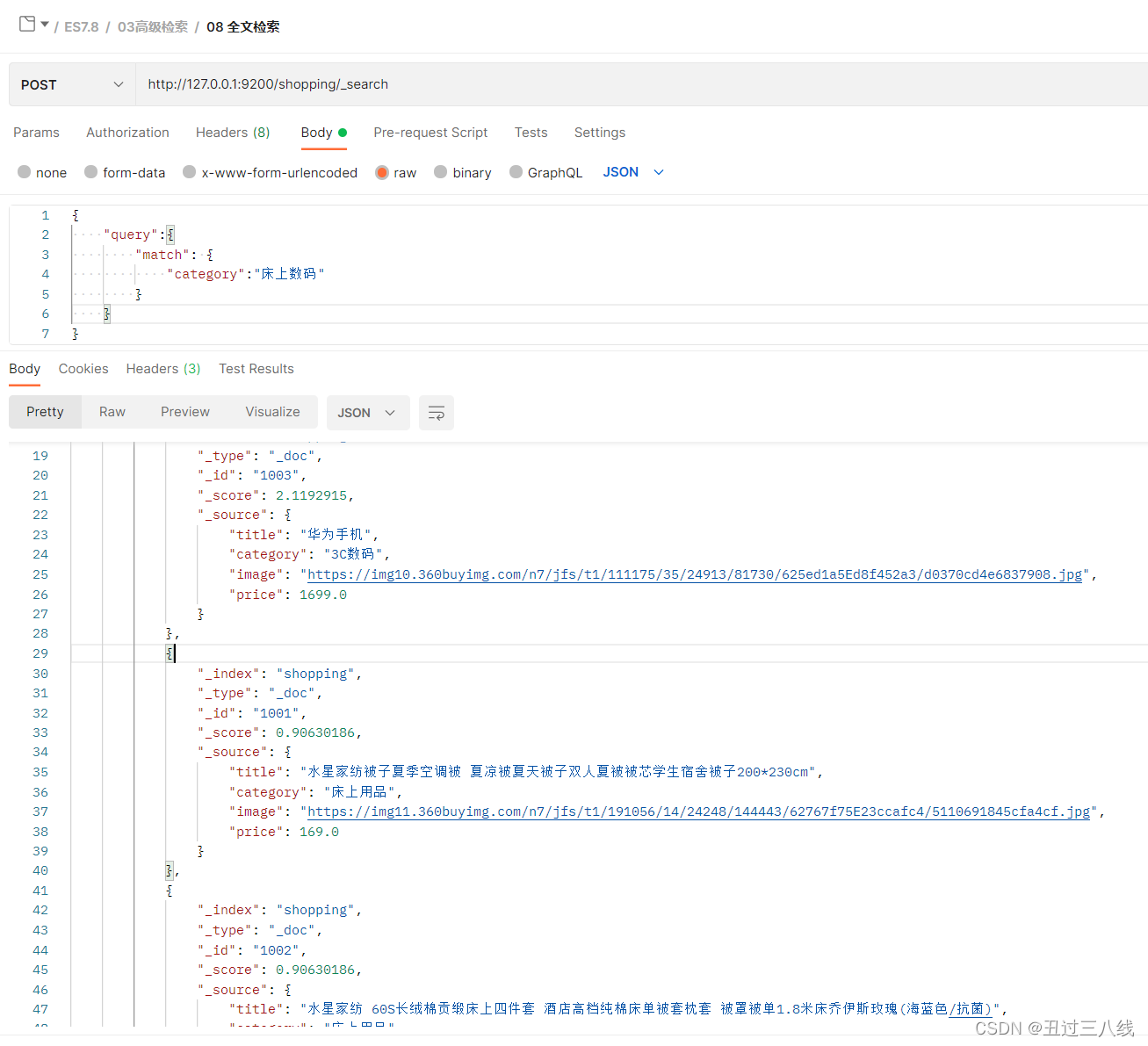
Task: Select the binary body type
Action: [463, 173]
